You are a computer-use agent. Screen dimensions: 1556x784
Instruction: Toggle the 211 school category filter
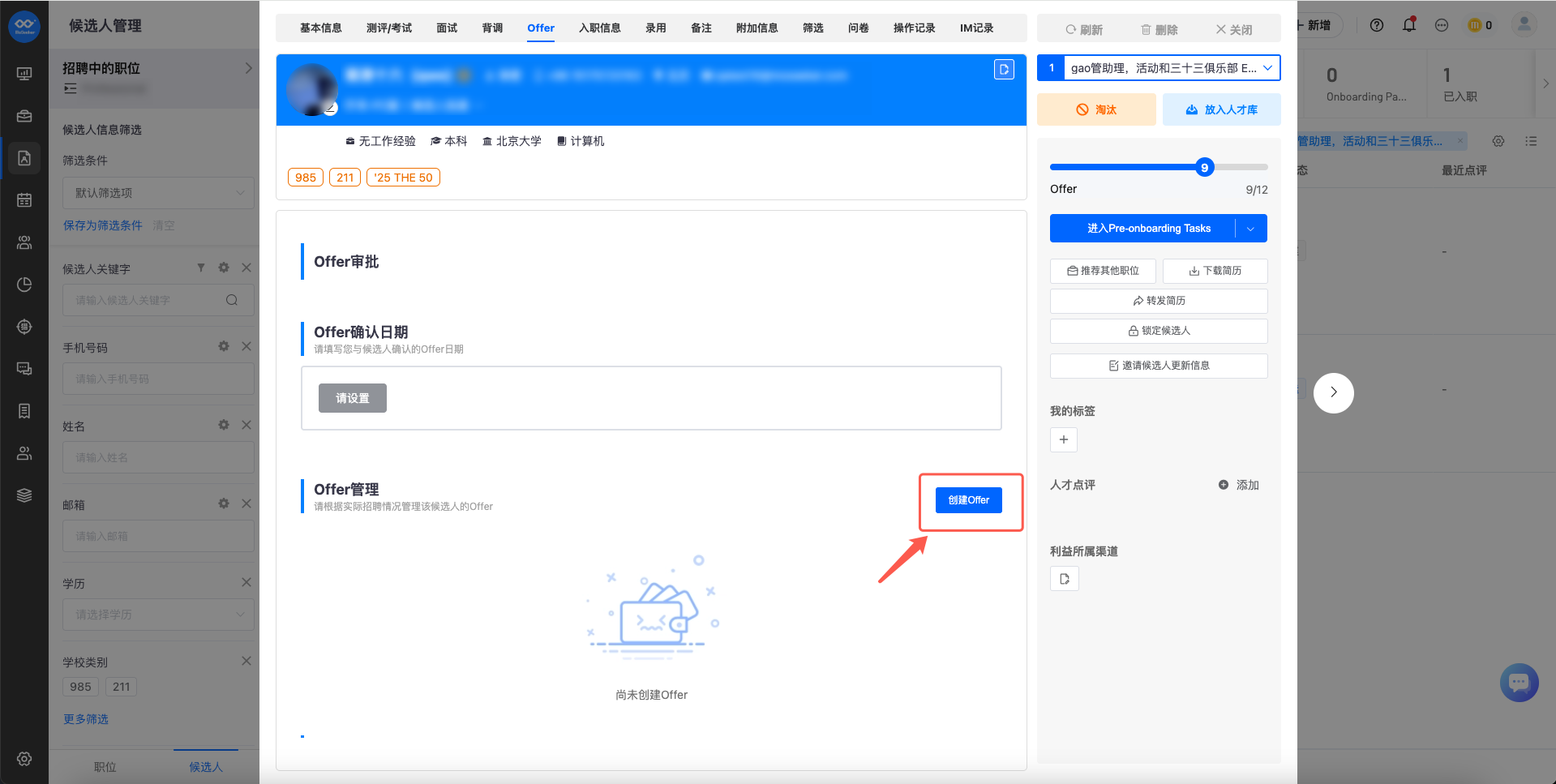click(122, 687)
